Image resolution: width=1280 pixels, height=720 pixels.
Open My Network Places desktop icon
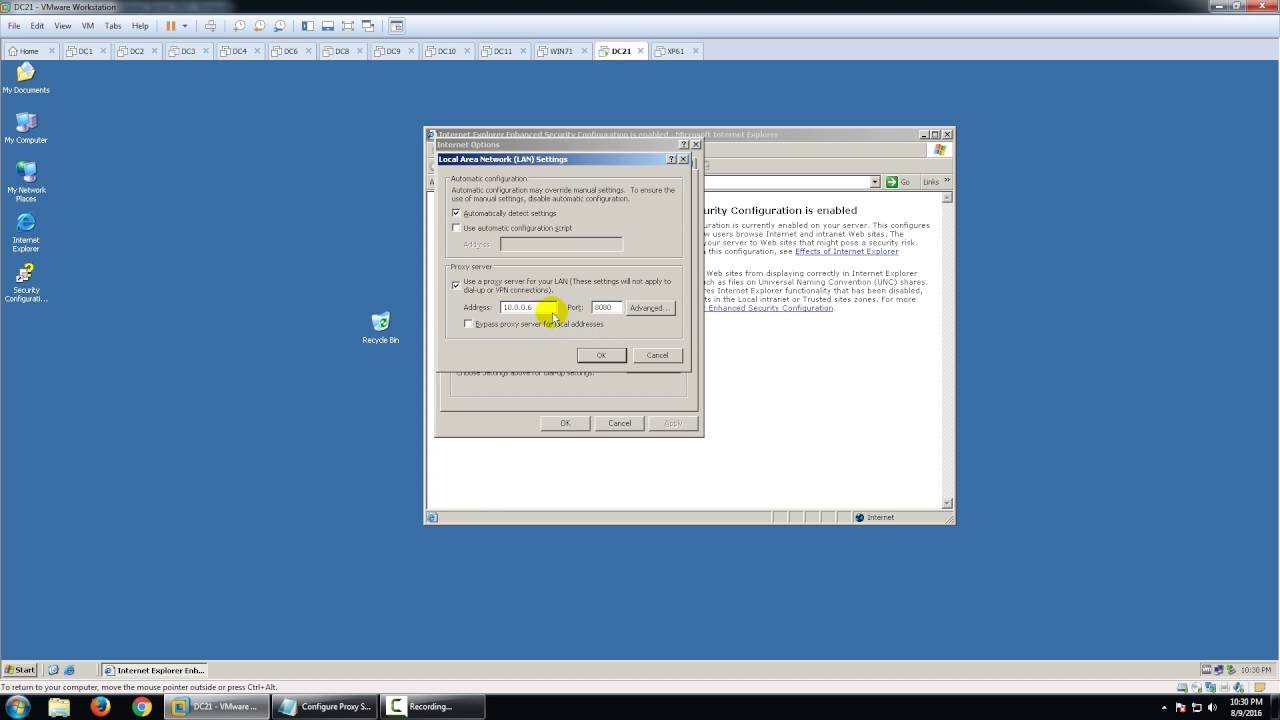(x=26, y=181)
